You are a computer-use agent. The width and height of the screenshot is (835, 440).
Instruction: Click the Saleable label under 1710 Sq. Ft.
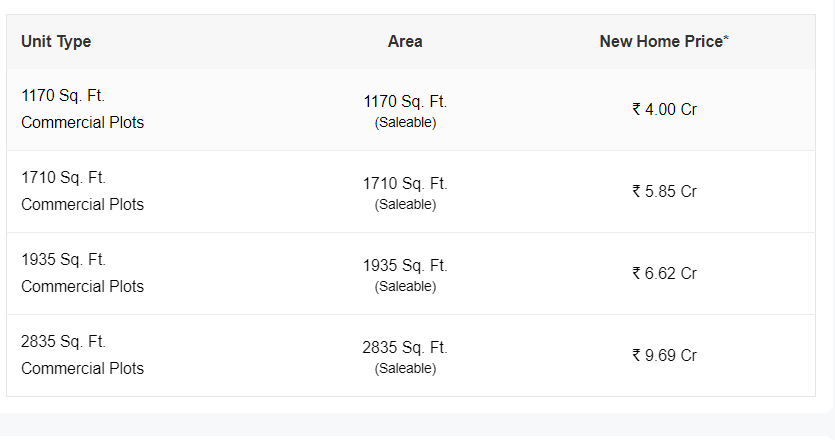(x=405, y=205)
